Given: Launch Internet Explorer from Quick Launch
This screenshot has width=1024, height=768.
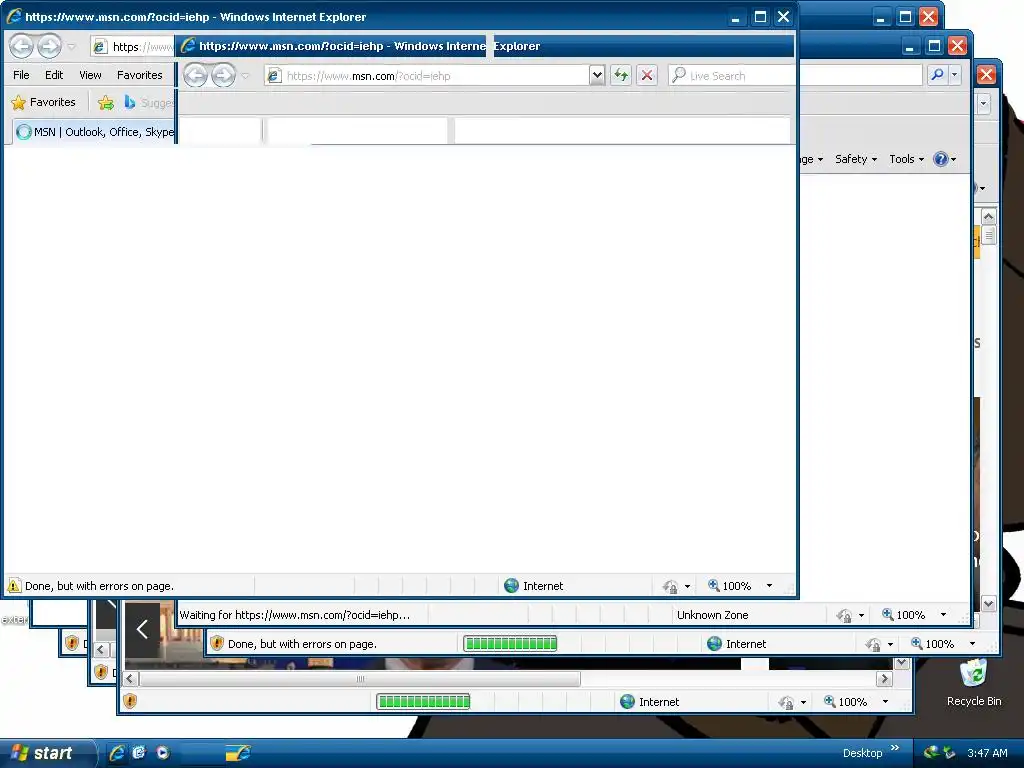Looking at the screenshot, I should pos(117,753).
